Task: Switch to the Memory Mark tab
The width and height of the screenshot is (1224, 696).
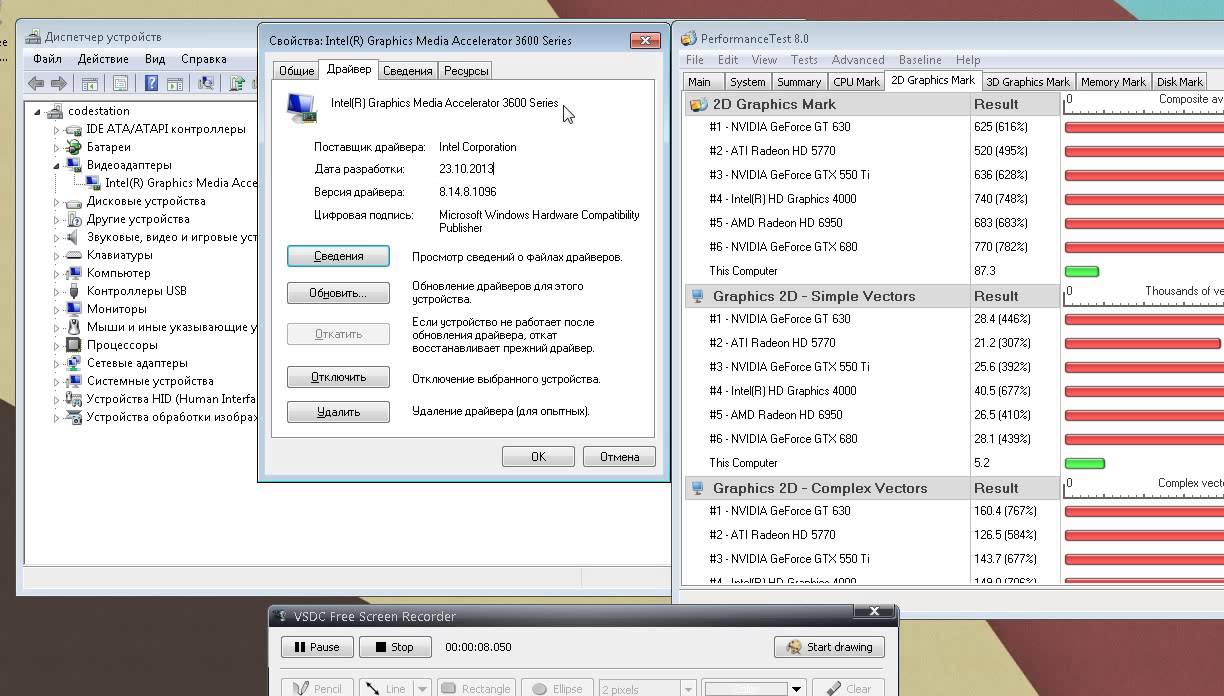Action: point(1113,82)
